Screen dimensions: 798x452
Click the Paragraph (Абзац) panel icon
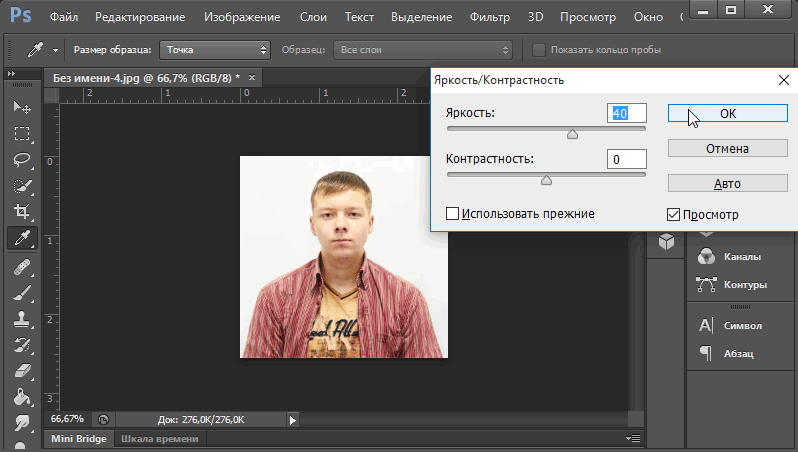tap(706, 353)
